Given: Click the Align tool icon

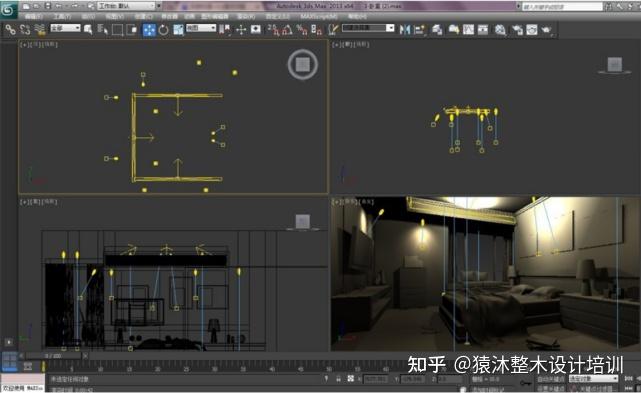Looking at the screenshot, I should 419,29.
